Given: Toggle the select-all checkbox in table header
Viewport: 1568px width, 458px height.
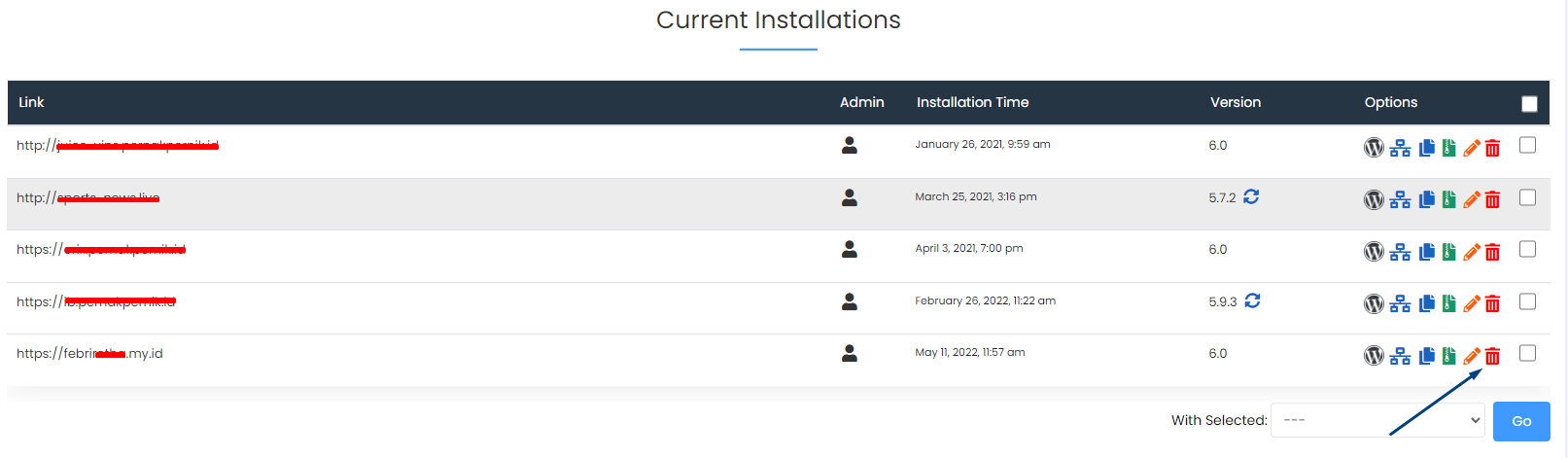Looking at the screenshot, I should coord(1529,104).
